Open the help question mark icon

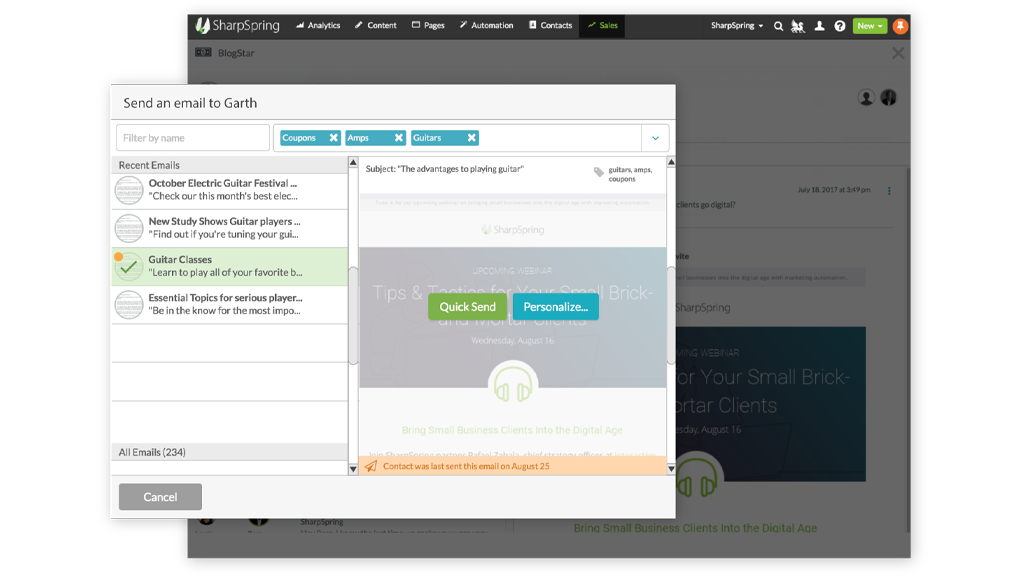click(840, 26)
